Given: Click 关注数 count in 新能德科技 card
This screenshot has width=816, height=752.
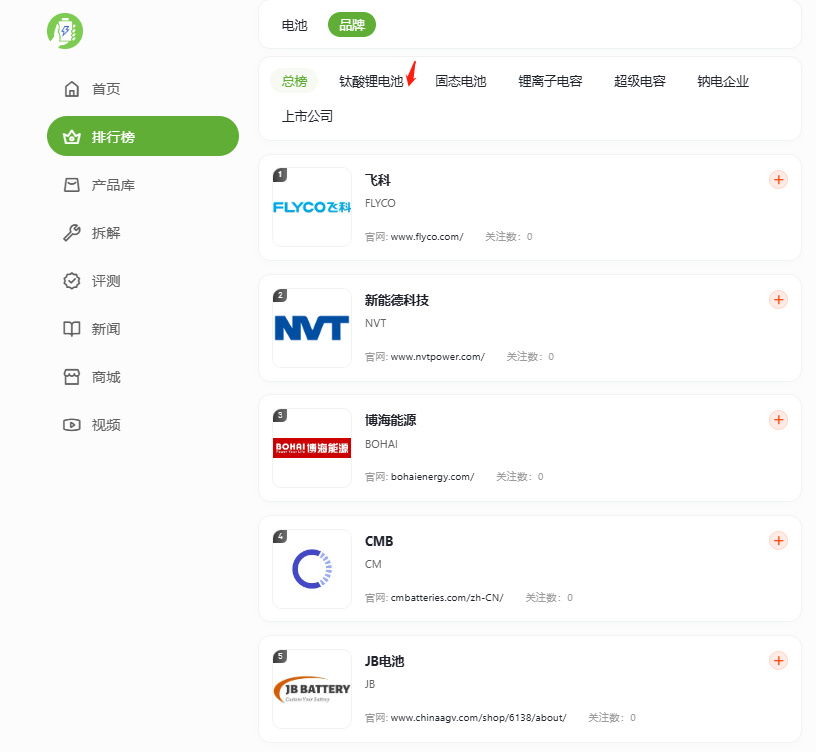Looking at the screenshot, I should 530,357.
